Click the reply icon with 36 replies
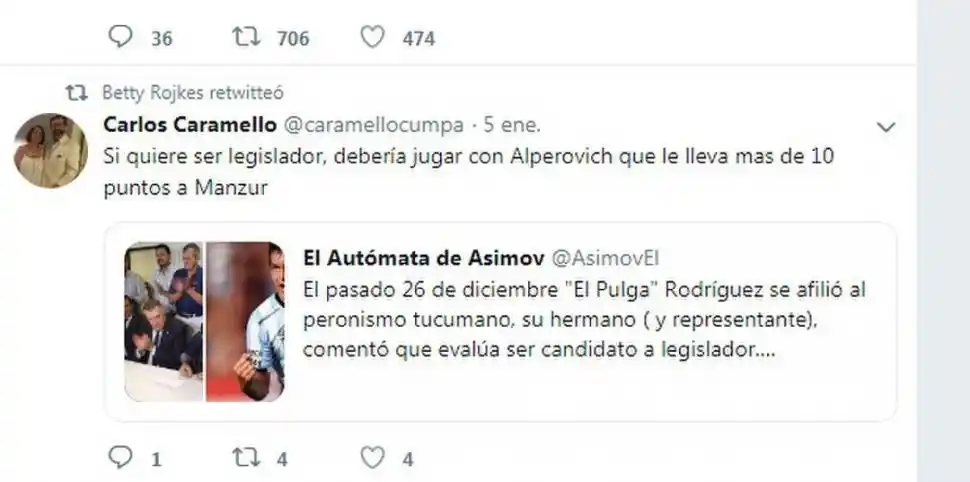 pyautogui.click(x=121, y=37)
